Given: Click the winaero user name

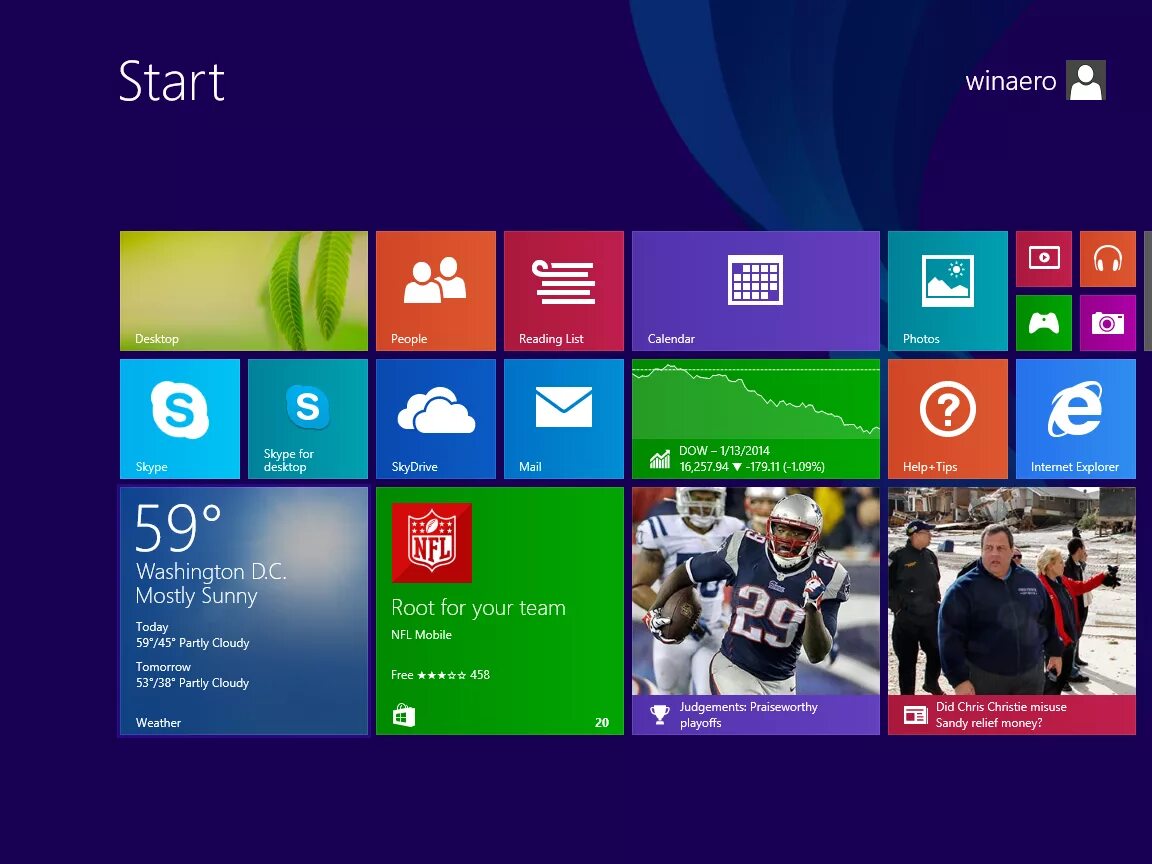Looking at the screenshot, I should tap(1011, 81).
